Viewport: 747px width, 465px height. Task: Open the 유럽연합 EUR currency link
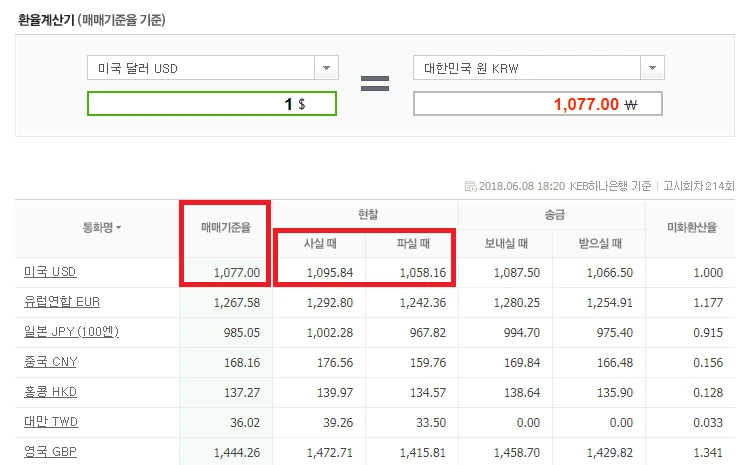[x=62, y=302]
